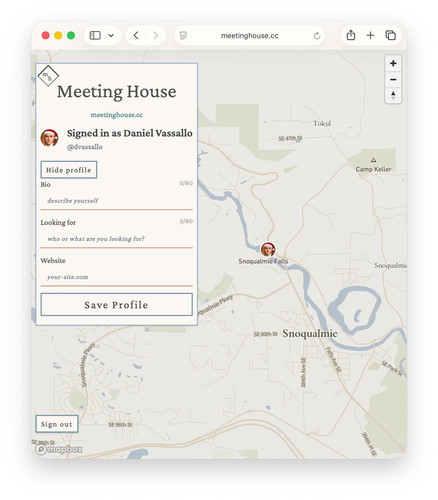Click the Camp Keller map label

tap(373, 169)
